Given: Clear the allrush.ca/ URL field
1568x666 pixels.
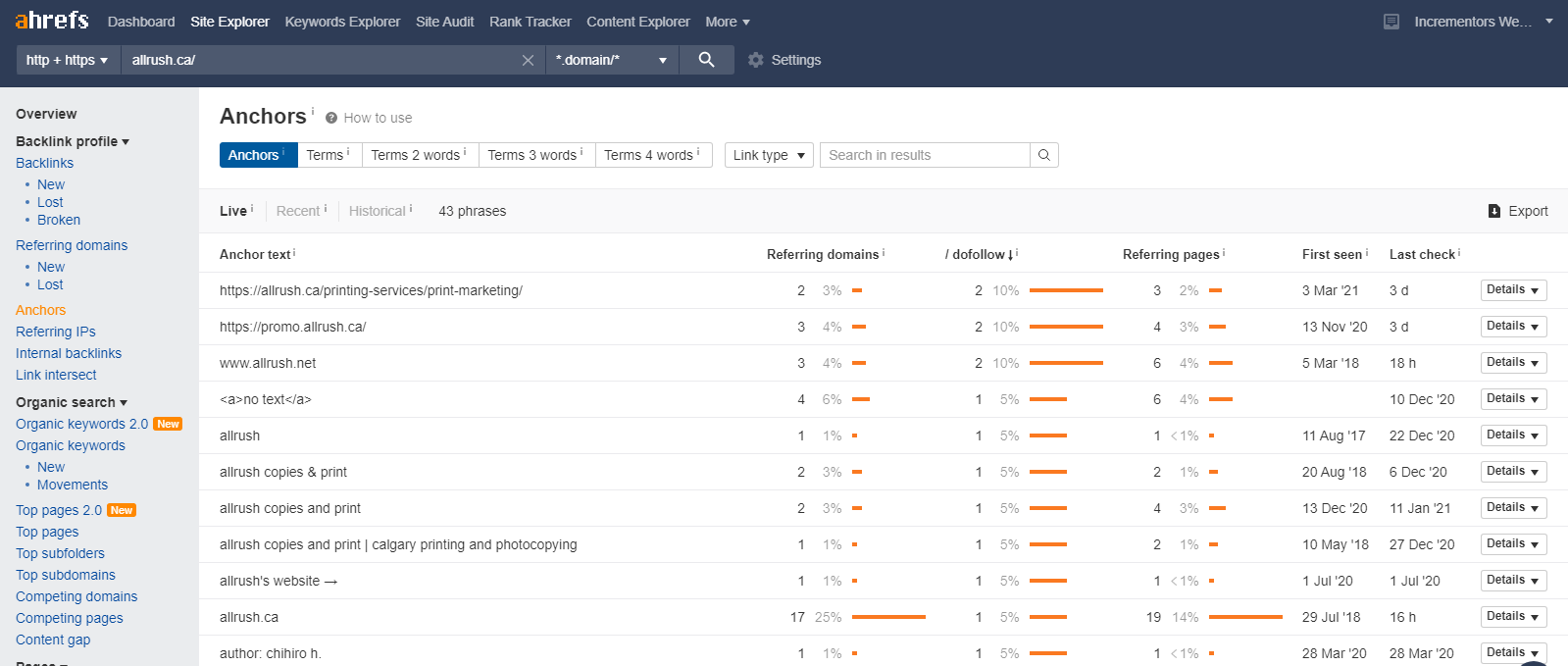Looking at the screenshot, I should [528, 60].
